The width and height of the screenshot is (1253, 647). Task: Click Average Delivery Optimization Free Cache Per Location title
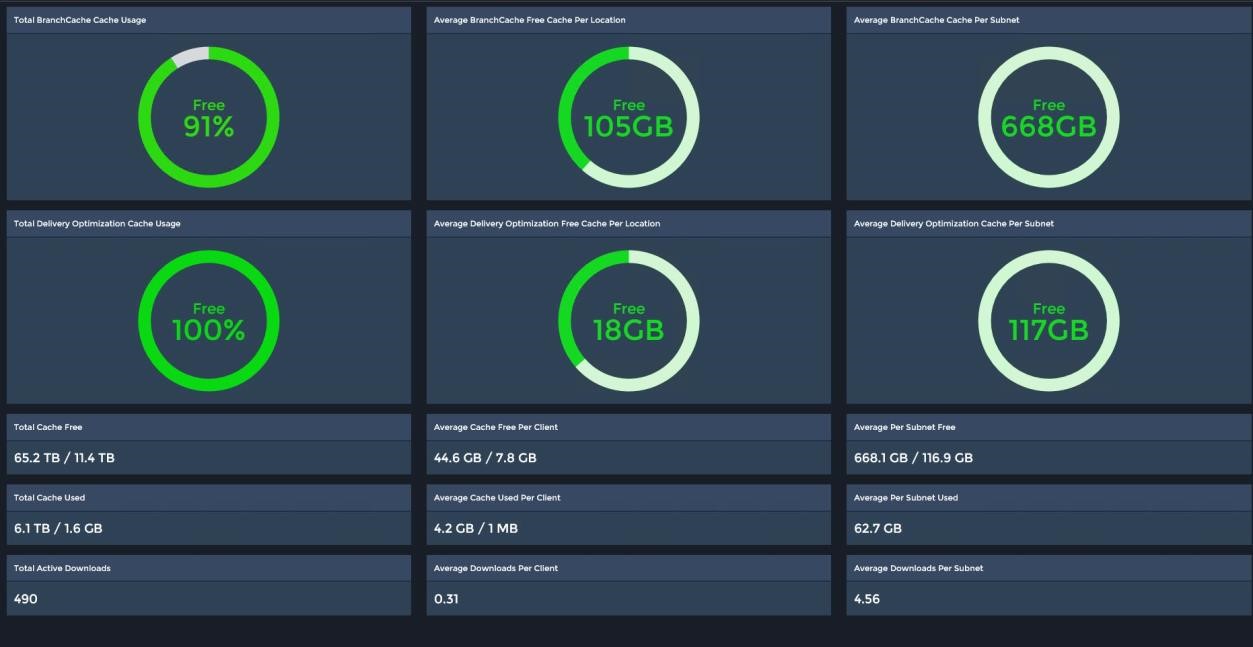pos(547,223)
